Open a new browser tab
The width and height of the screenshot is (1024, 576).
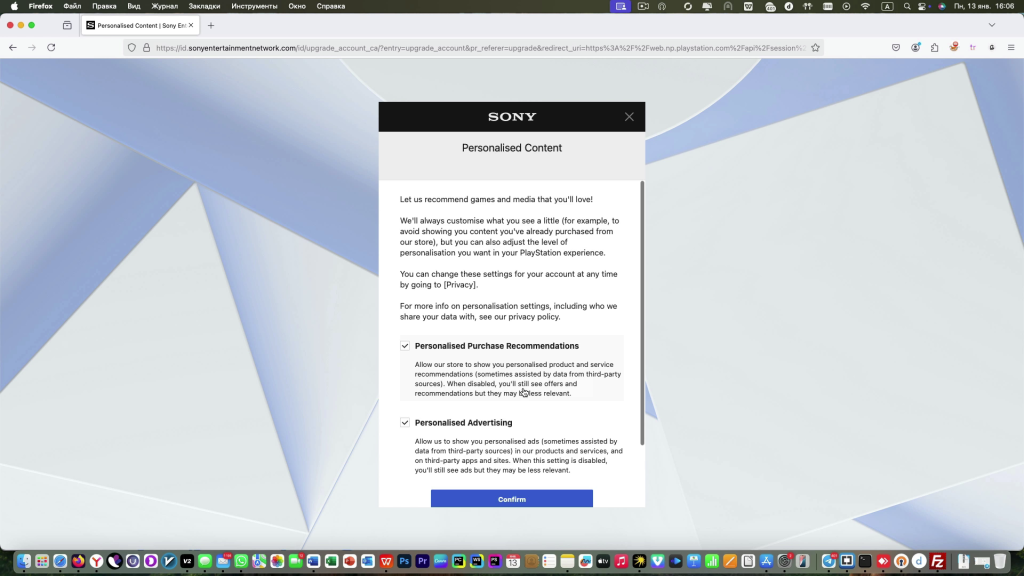click(x=211, y=25)
